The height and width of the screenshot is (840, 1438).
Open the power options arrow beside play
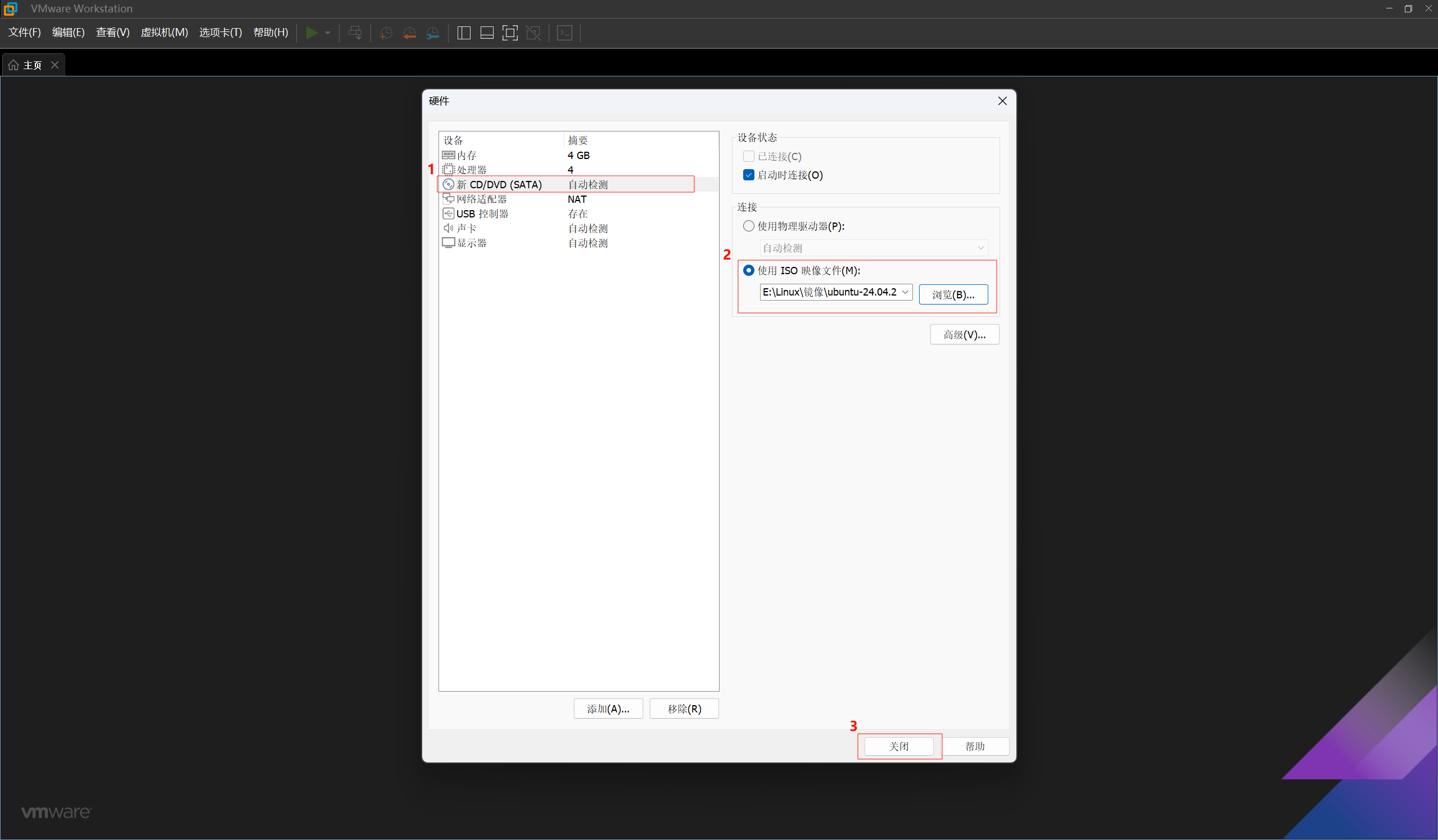pyautogui.click(x=328, y=33)
